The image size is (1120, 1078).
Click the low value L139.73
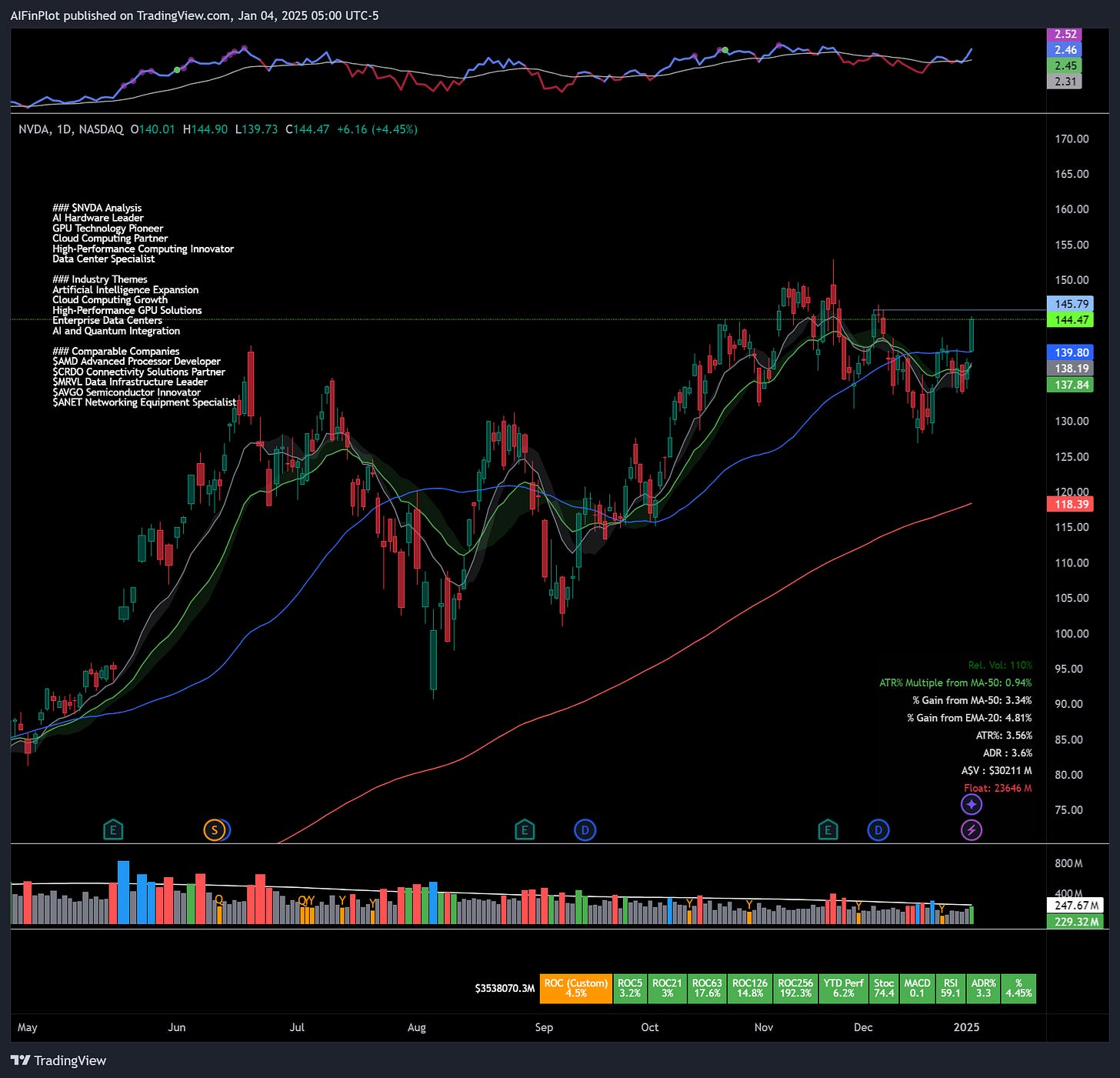(256, 129)
